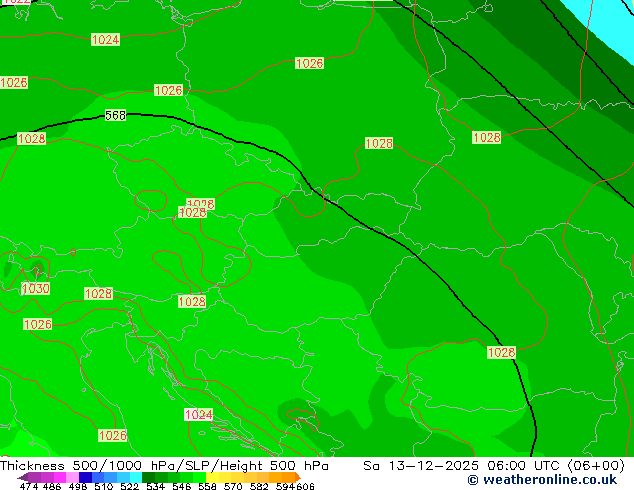The width and height of the screenshot is (634, 490).
Task: Pick the orange swatch above legend value 594
Action: coord(288,477)
